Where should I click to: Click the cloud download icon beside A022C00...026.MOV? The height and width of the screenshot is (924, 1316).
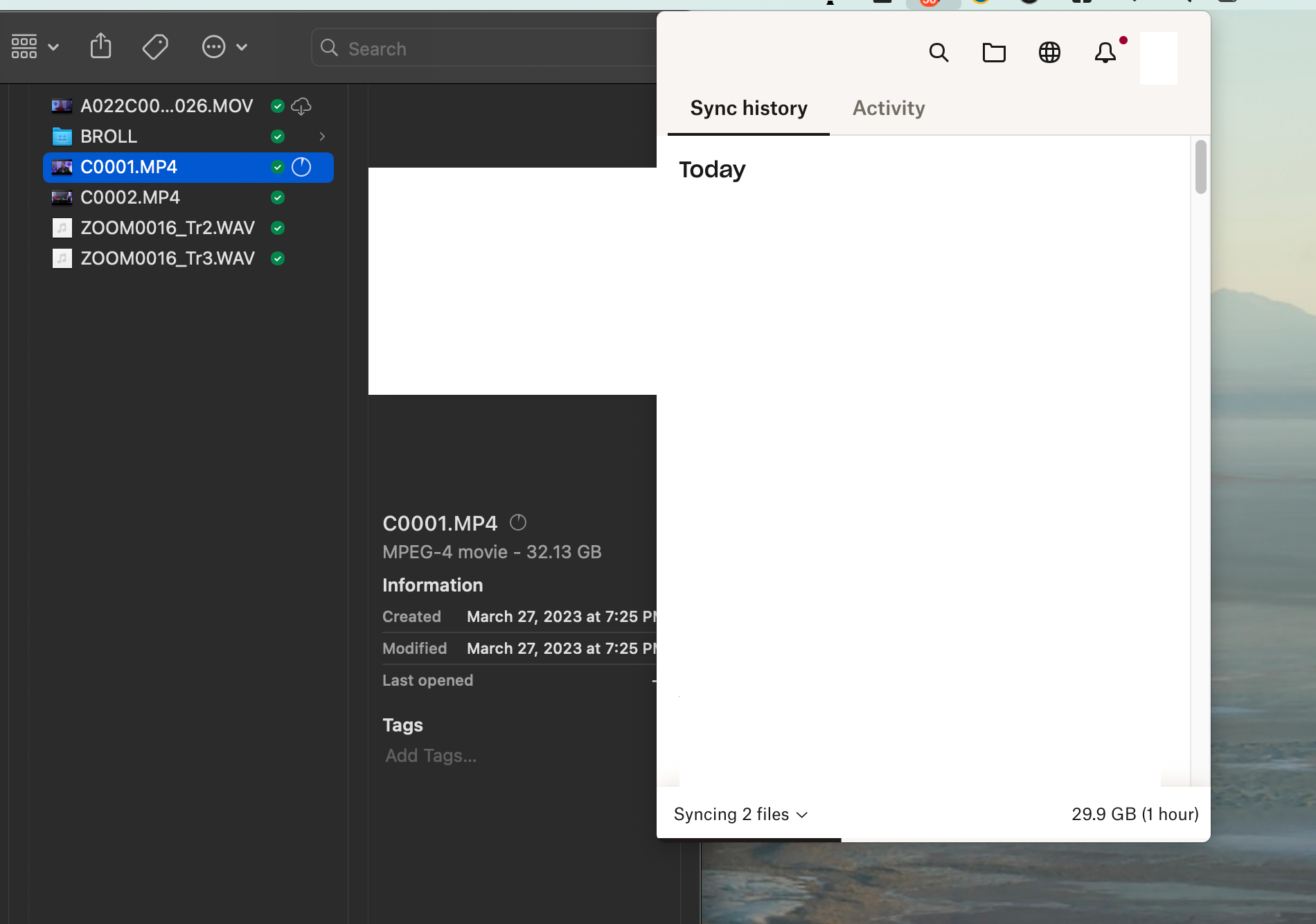(x=301, y=106)
